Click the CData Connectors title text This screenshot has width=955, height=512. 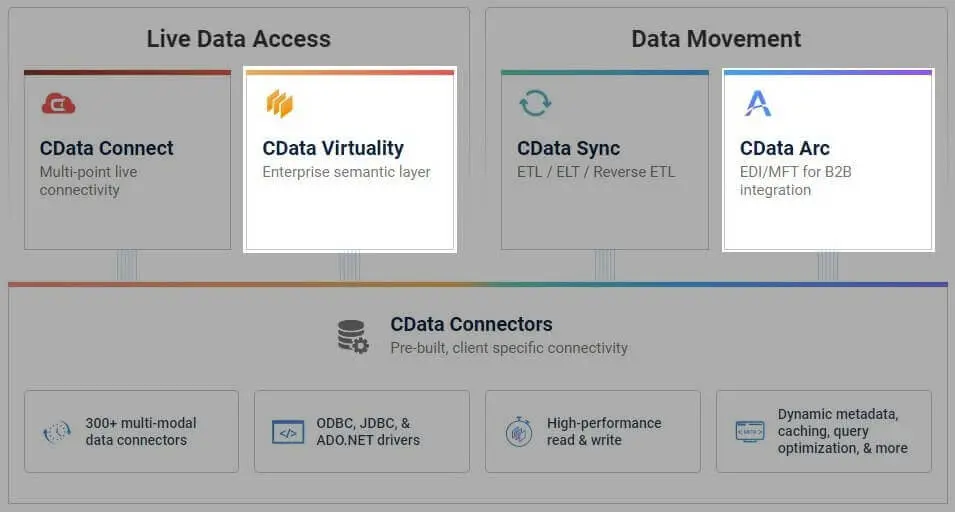point(471,324)
